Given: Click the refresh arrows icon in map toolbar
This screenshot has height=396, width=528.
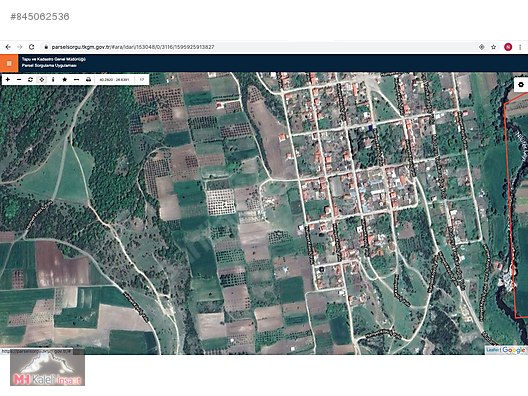Looking at the screenshot, I should (x=30, y=80).
